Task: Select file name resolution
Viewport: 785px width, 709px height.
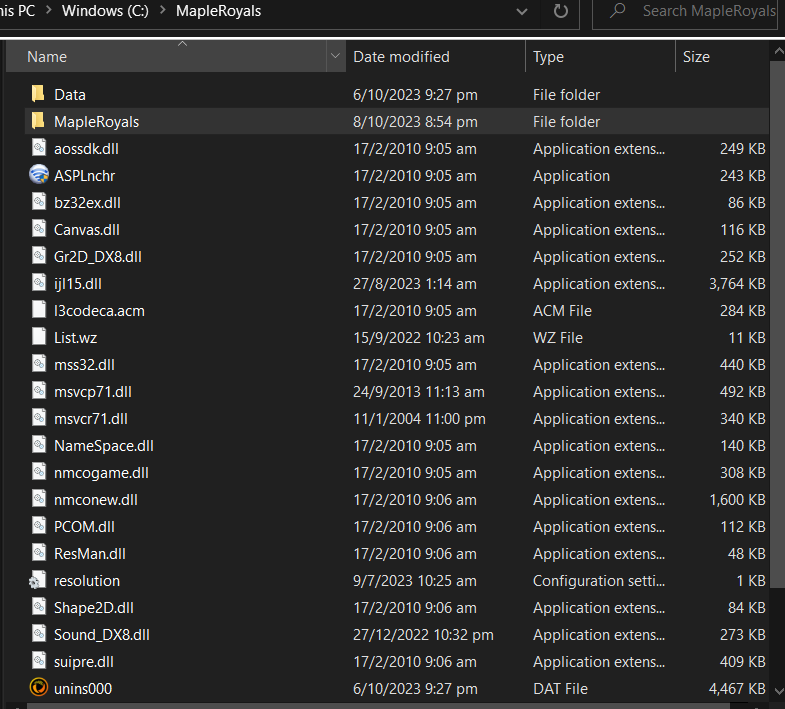Action: [x=87, y=580]
